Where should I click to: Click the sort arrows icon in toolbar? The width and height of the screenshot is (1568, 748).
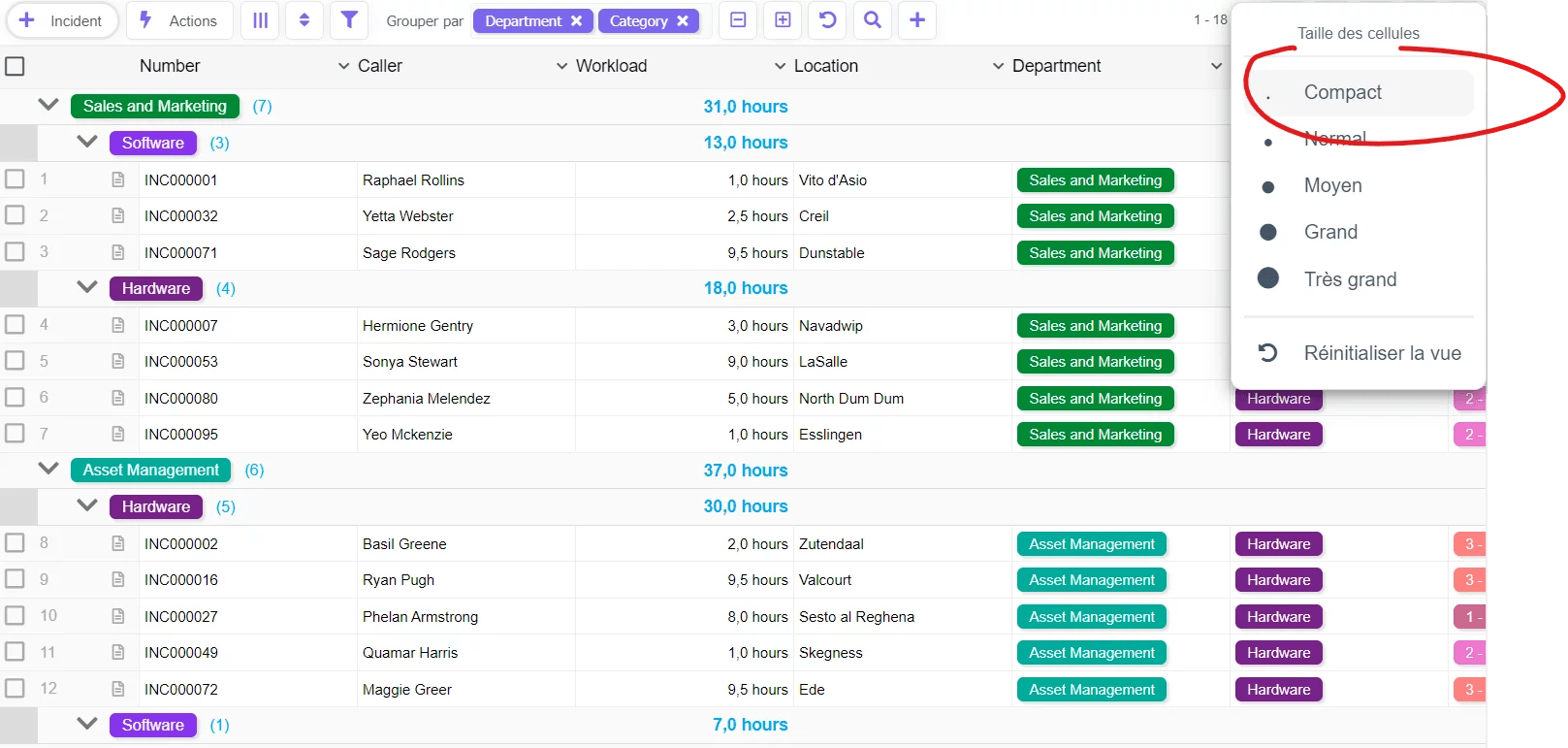304,20
